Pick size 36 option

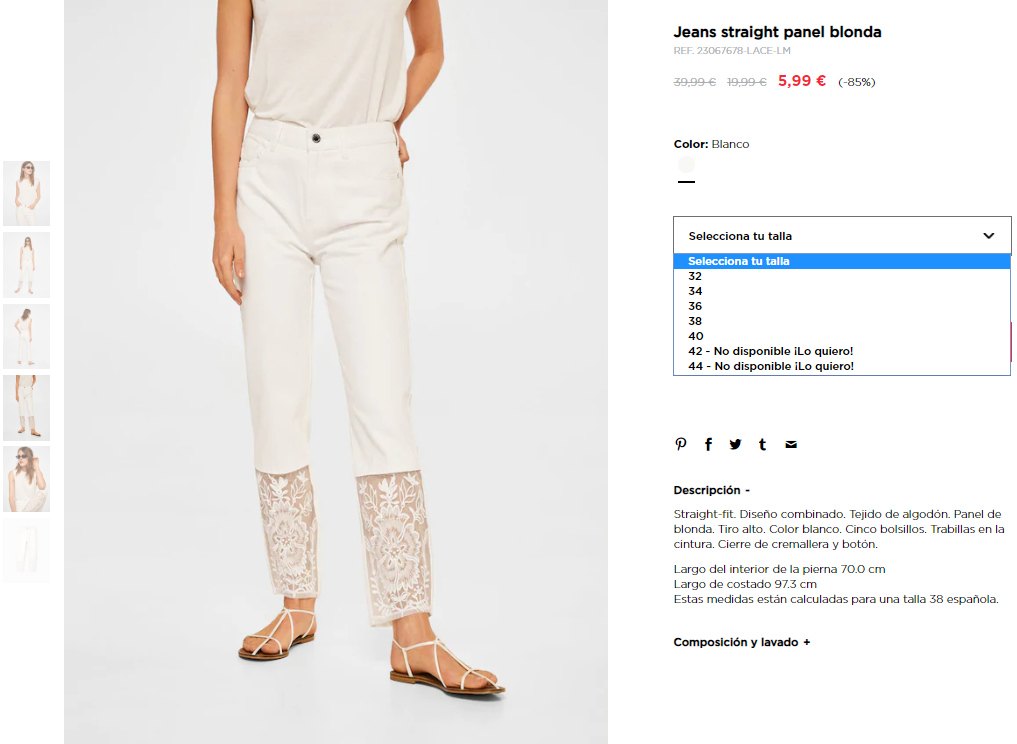(x=842, y=306)
